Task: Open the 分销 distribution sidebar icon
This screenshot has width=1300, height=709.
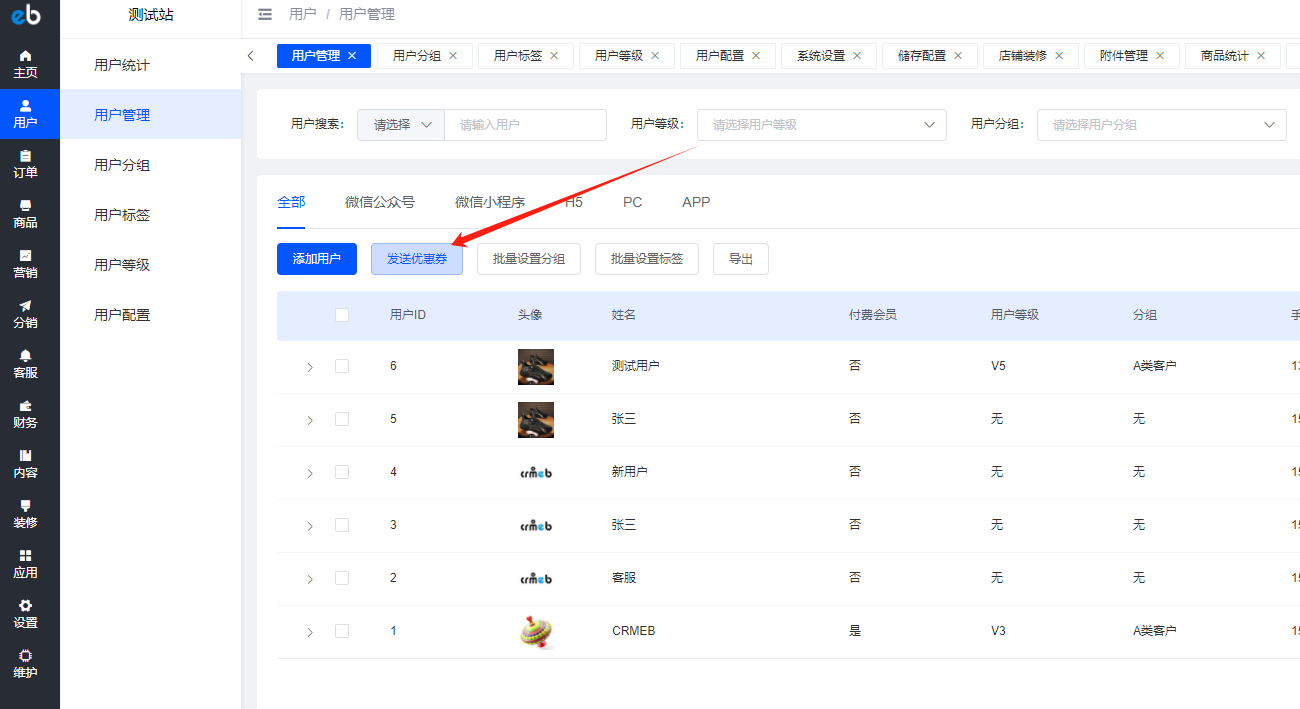Action: 26,313
